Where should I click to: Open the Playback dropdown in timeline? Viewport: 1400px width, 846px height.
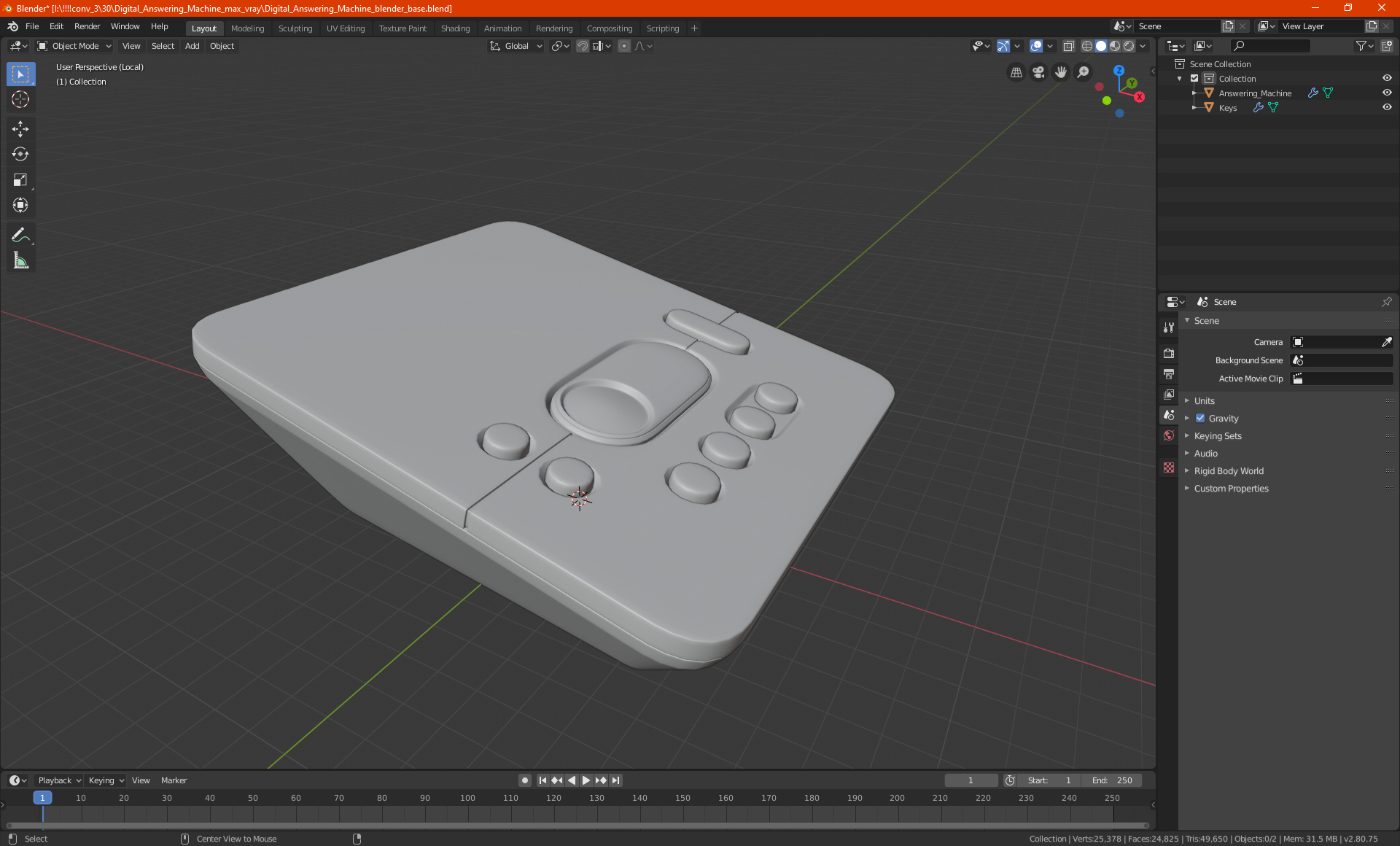pos(59,780)
